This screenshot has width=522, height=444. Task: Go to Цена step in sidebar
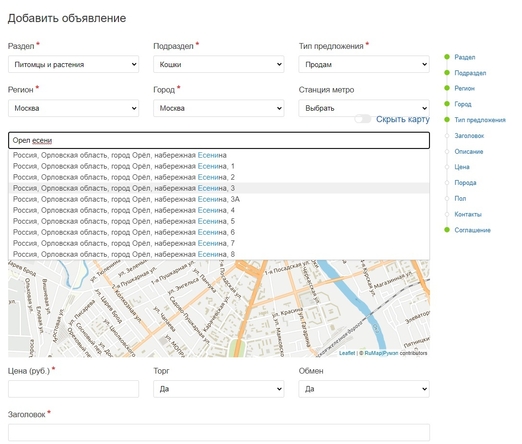[462, 167]
